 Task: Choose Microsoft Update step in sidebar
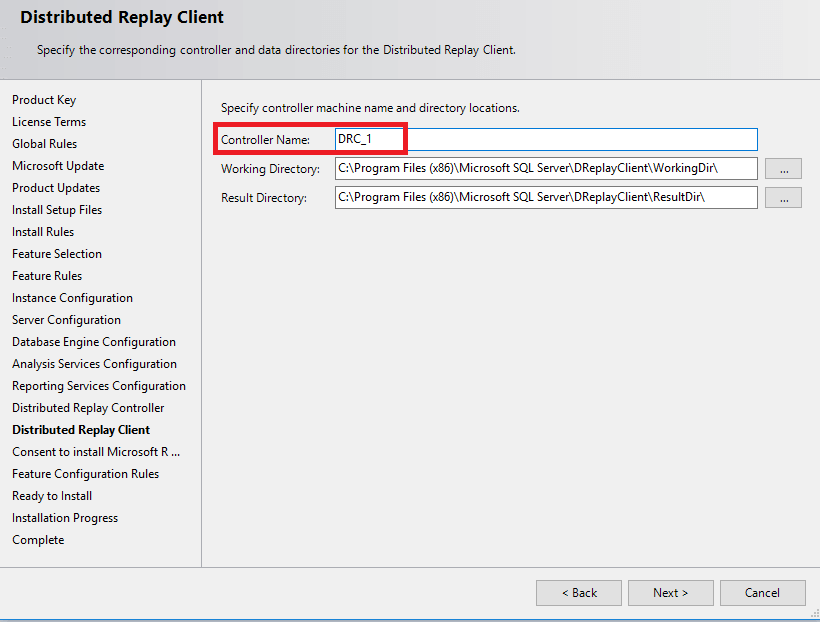point(58,166)
